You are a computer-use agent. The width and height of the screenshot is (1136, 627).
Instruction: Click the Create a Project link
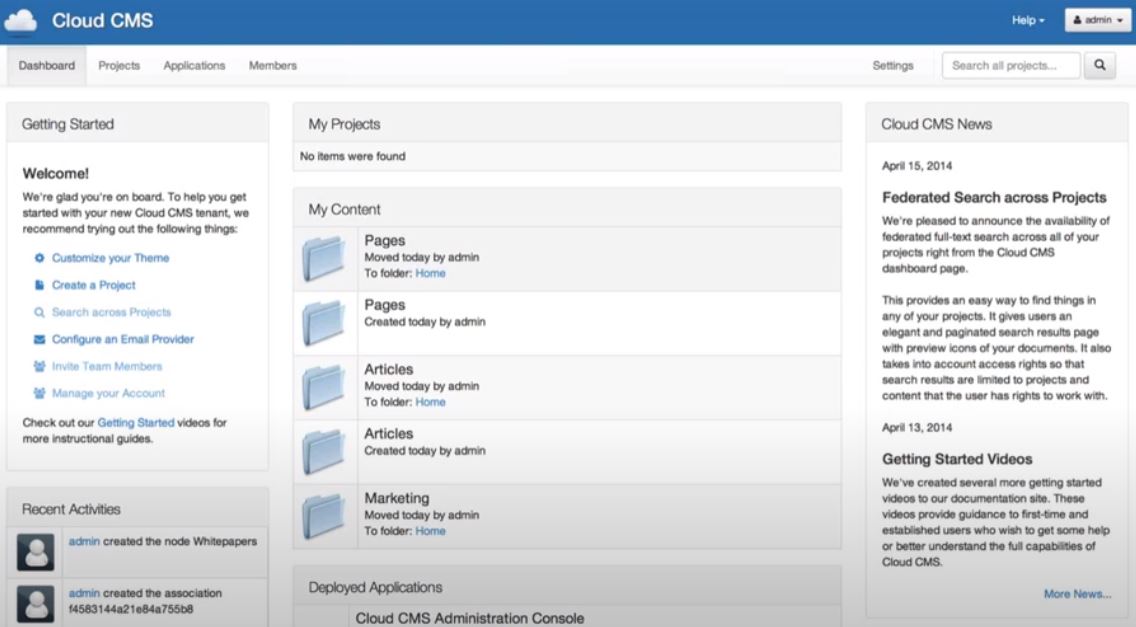coord(93,285)
